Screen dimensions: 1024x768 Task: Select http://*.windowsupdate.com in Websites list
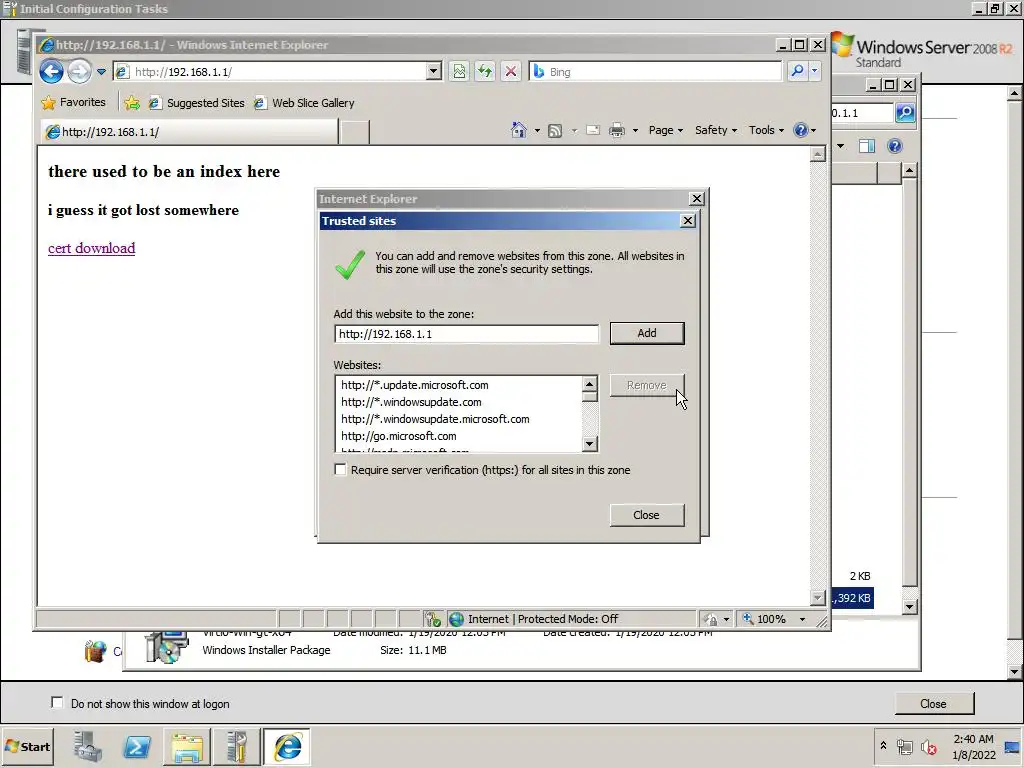pyautogui.click(x=411, y=402)
